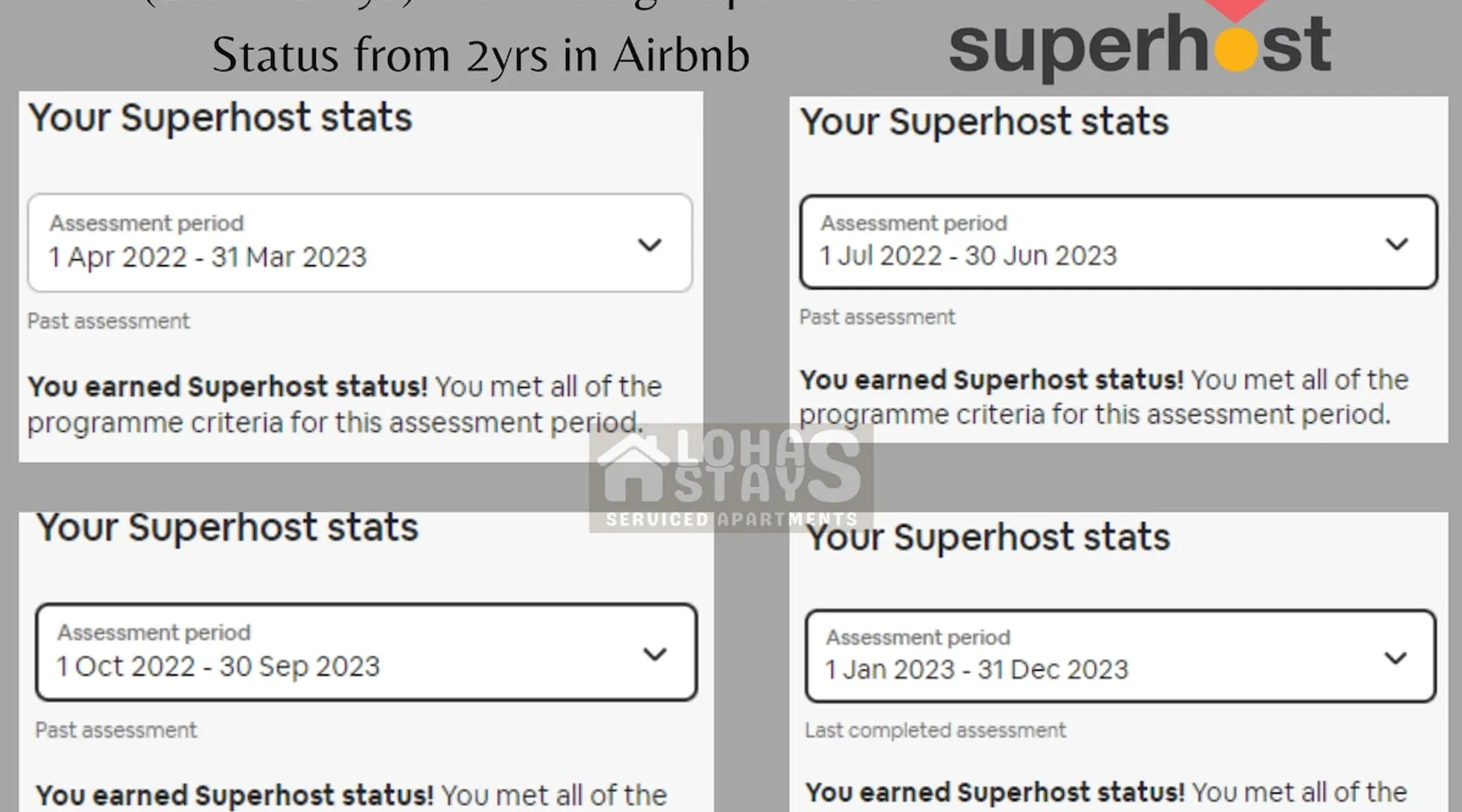Open the '1 Oct 2022 - 30 Sep 2023' period selector
The image size is (1462, 812).
(x=365, y=652)
